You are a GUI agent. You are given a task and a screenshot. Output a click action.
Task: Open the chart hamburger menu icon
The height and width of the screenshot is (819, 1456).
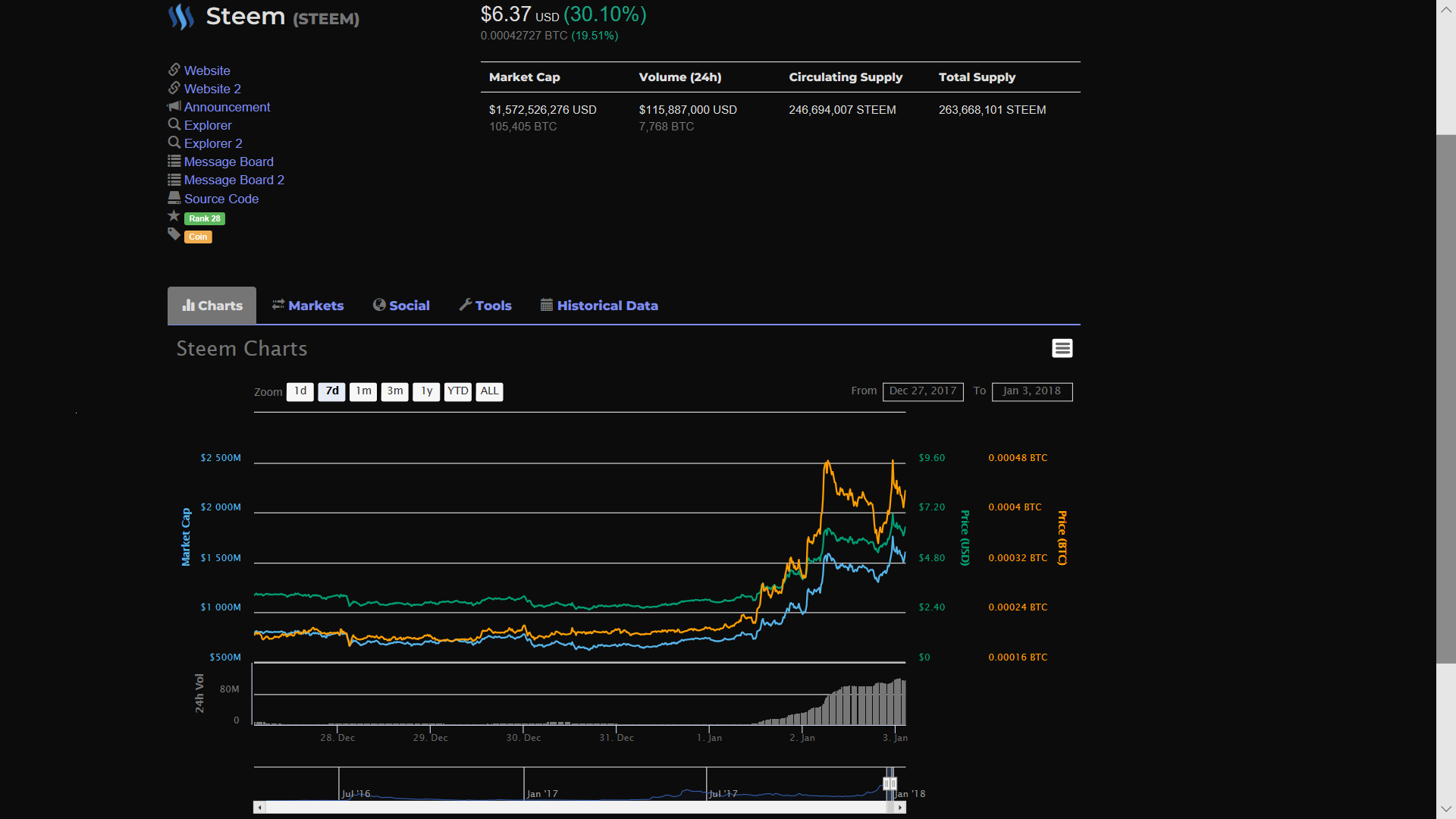pos(1062,348)
